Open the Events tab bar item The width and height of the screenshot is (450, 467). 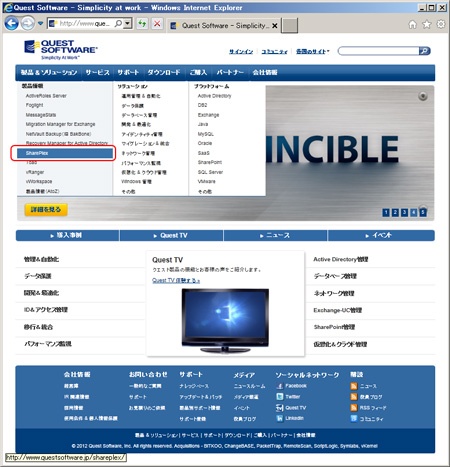coord(381,235)
